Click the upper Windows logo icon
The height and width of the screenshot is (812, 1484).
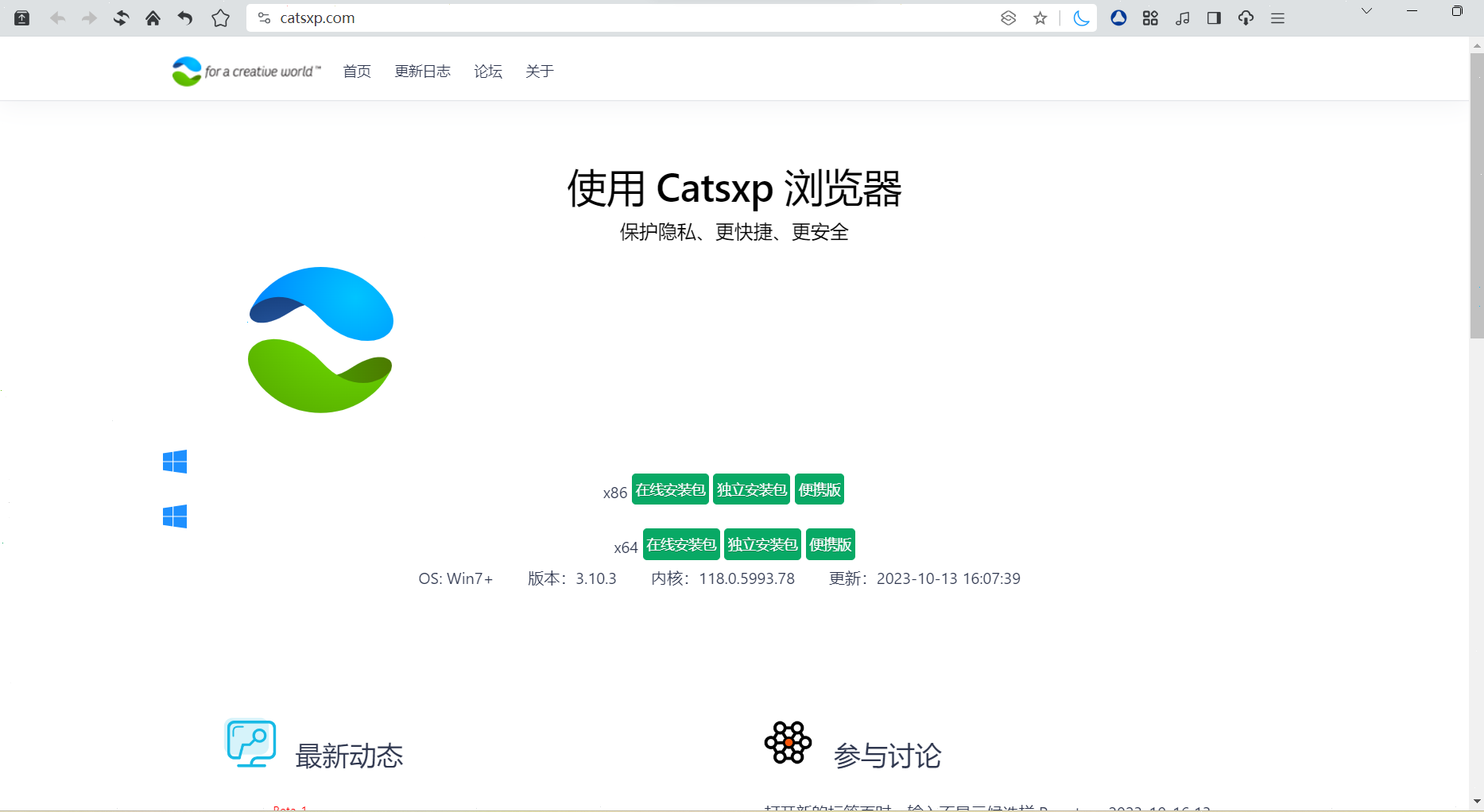[175, 462]
